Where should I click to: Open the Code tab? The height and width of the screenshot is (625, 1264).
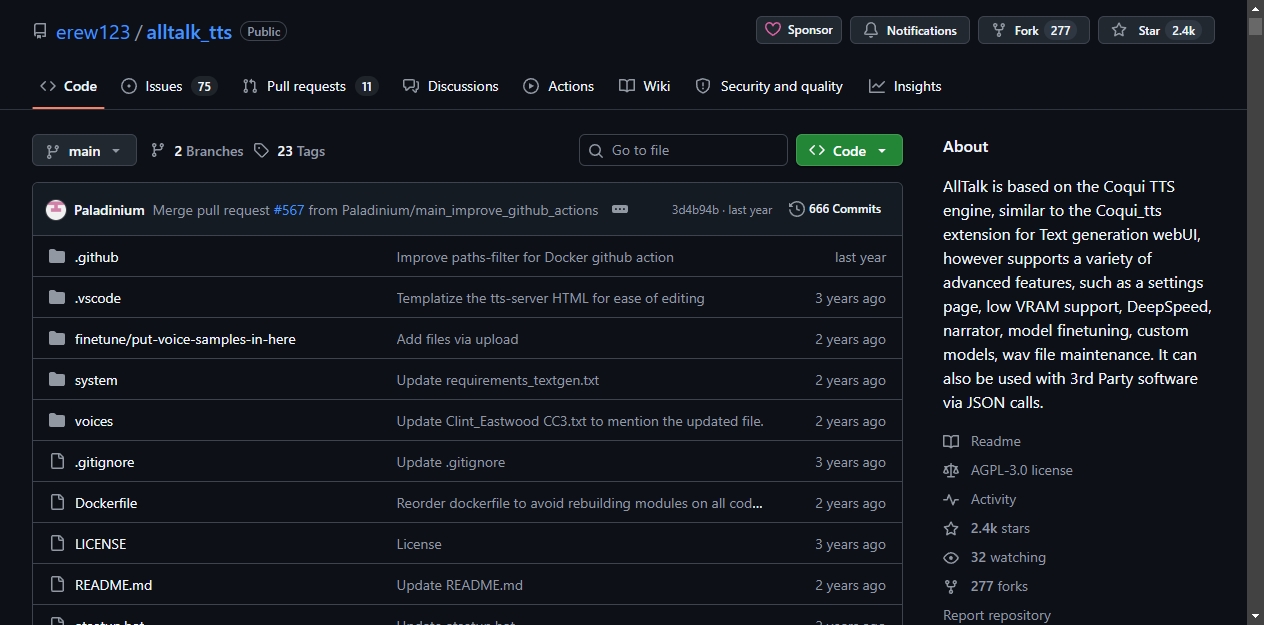click(x=68, y=86)
